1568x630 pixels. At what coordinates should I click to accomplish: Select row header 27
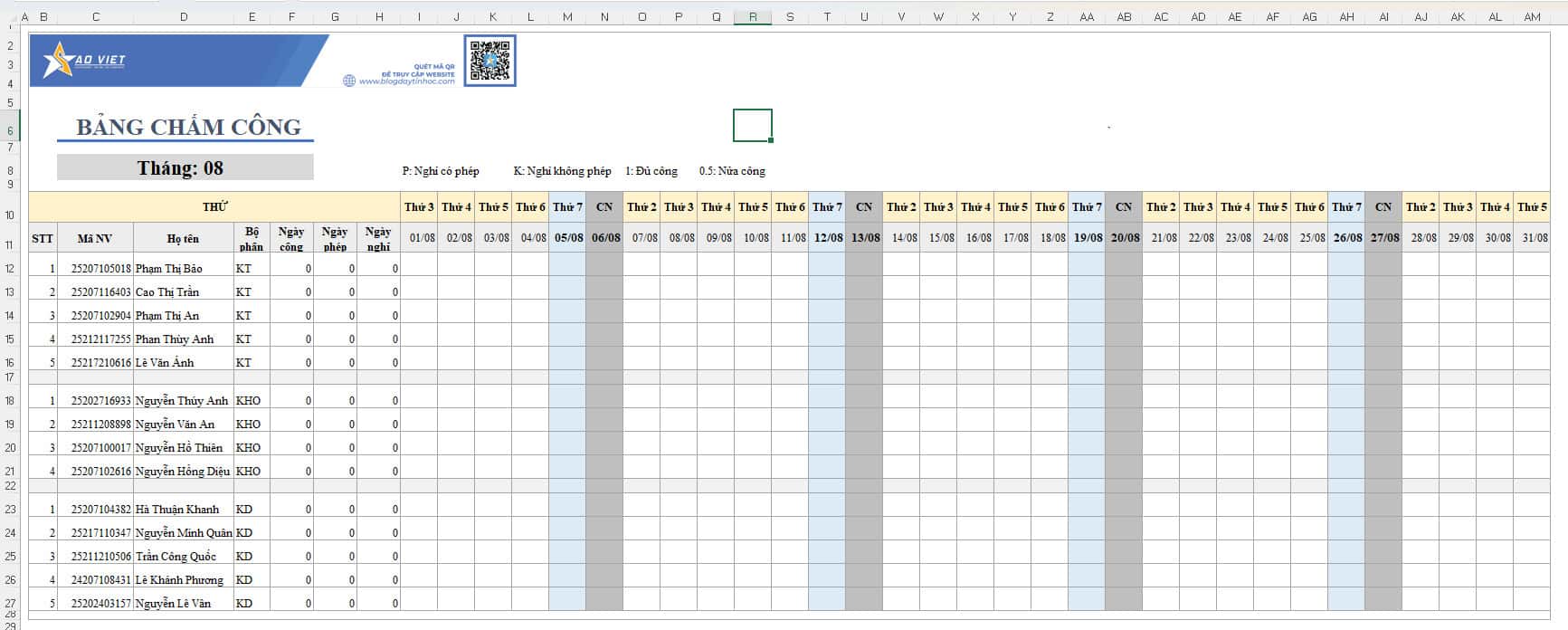click(x=10, y=604)
